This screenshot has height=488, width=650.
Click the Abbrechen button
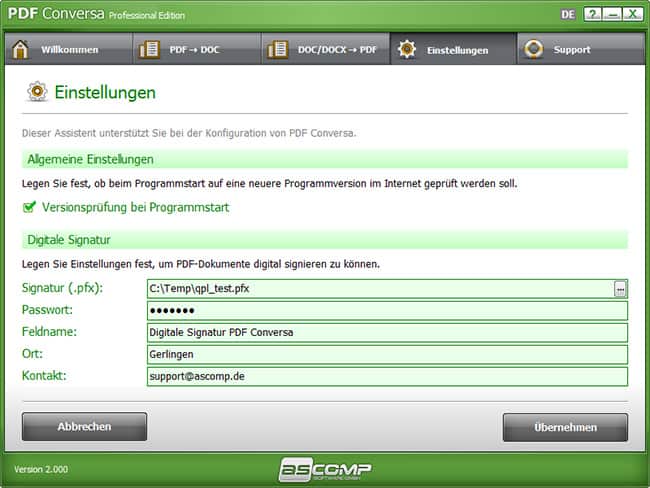[85, 427]
